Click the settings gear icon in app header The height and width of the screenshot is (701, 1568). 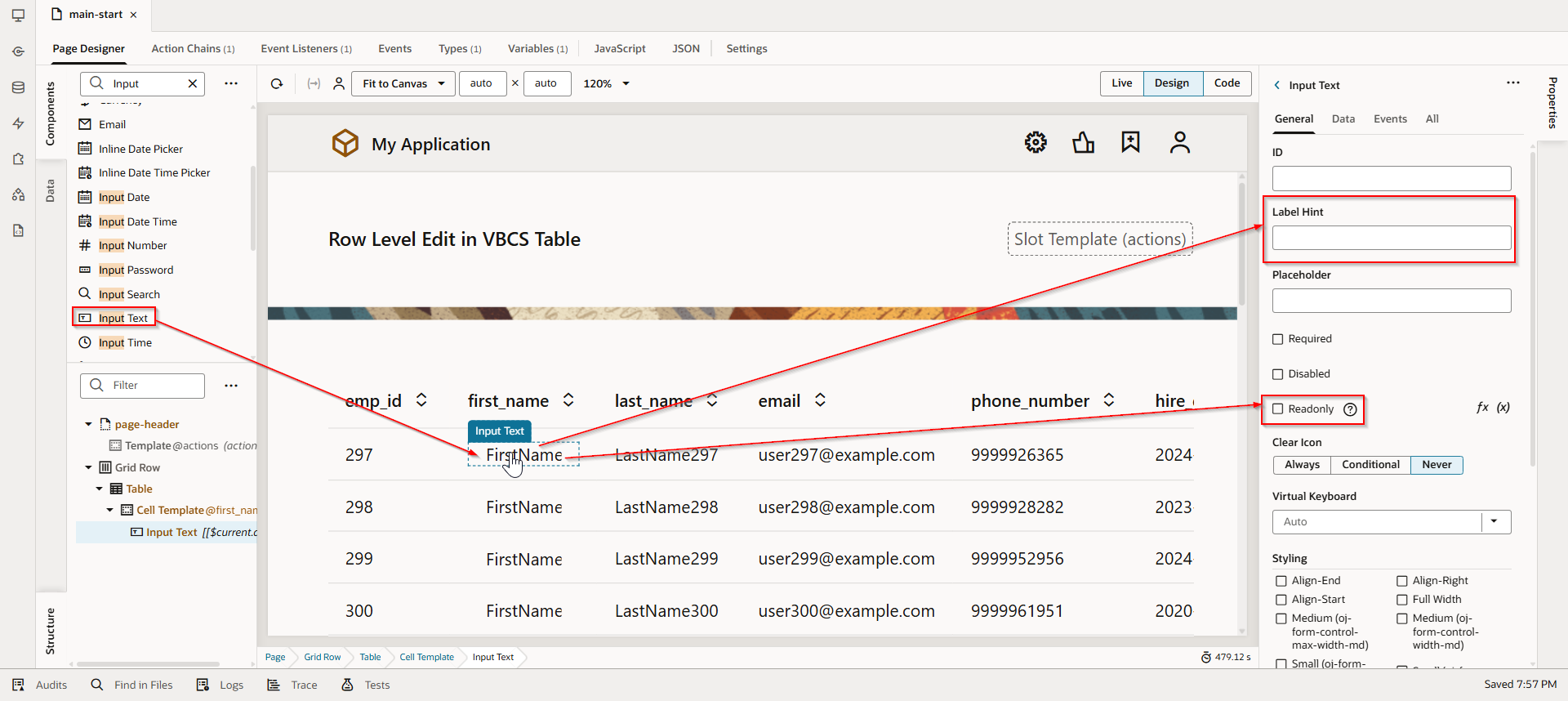click(1036, 142)
